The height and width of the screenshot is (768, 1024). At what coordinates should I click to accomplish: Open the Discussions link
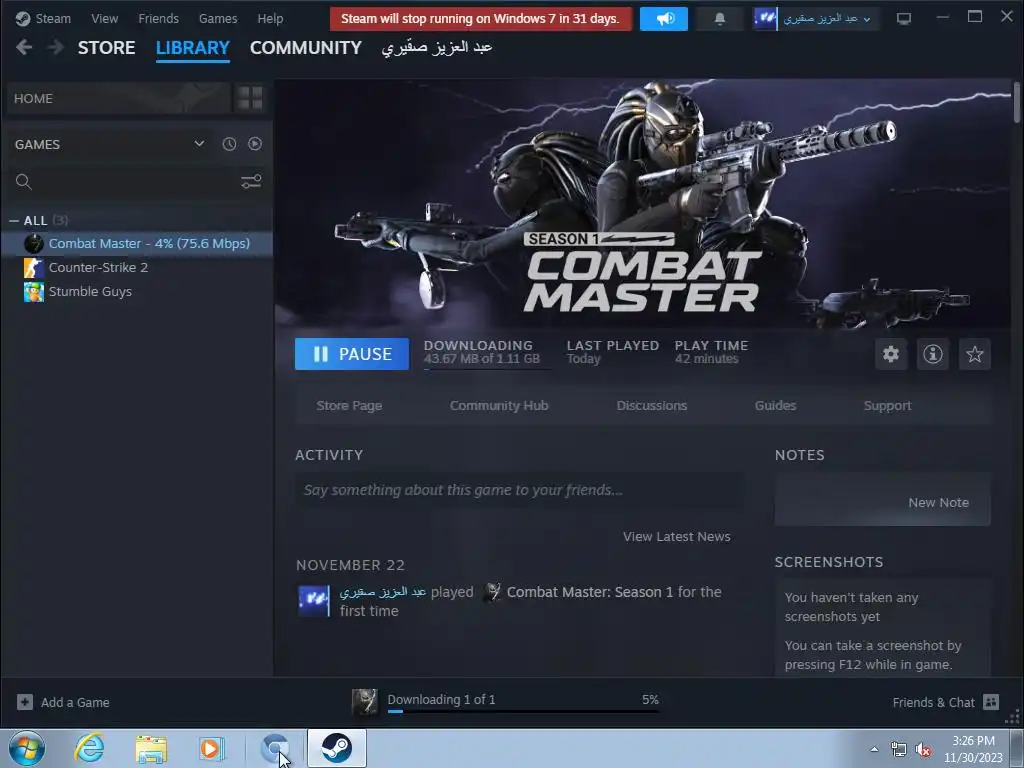[x=652, y=406]
